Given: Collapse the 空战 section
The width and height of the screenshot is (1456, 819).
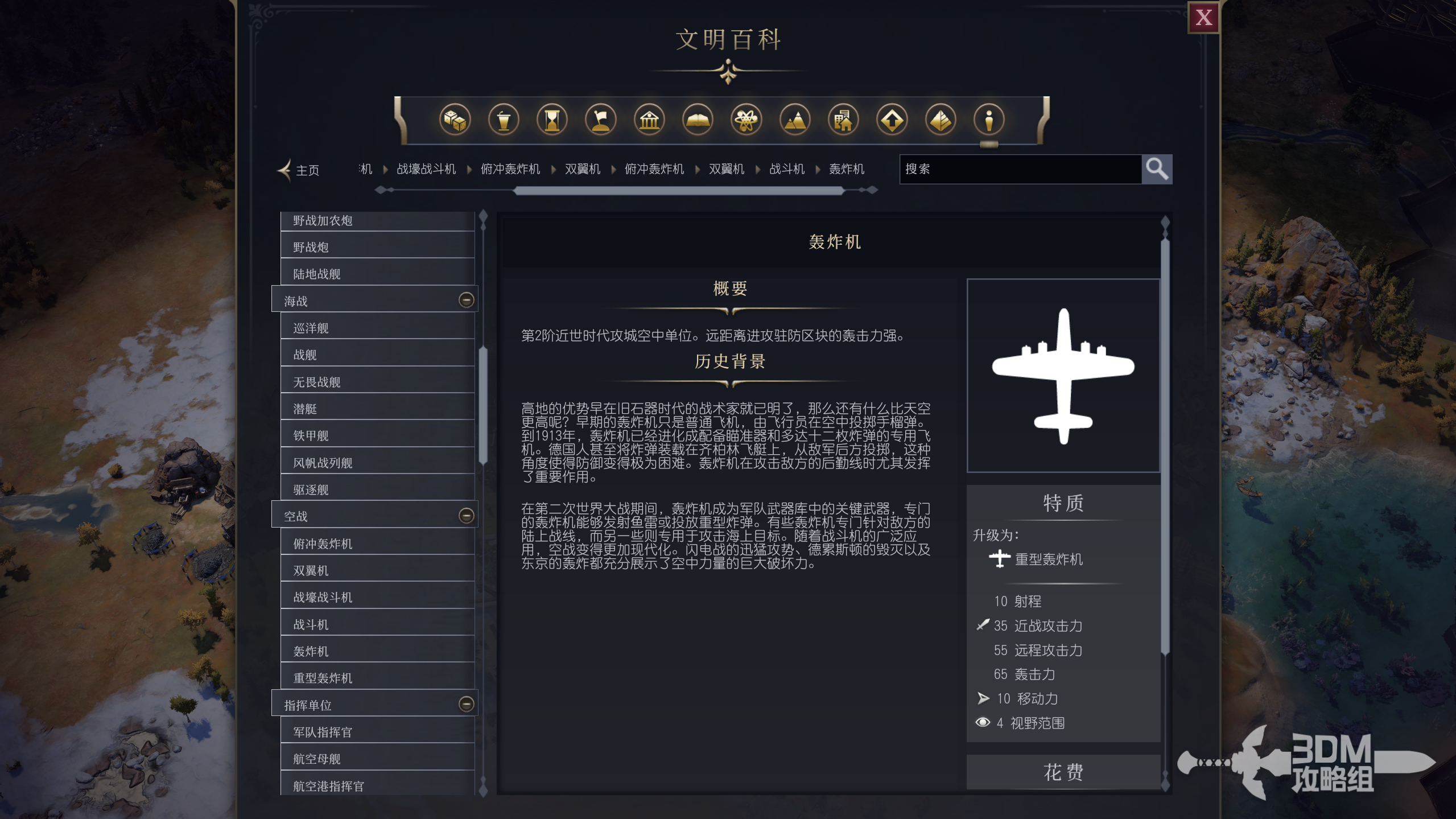Looking at the screenshot, I should pos(467,515).
